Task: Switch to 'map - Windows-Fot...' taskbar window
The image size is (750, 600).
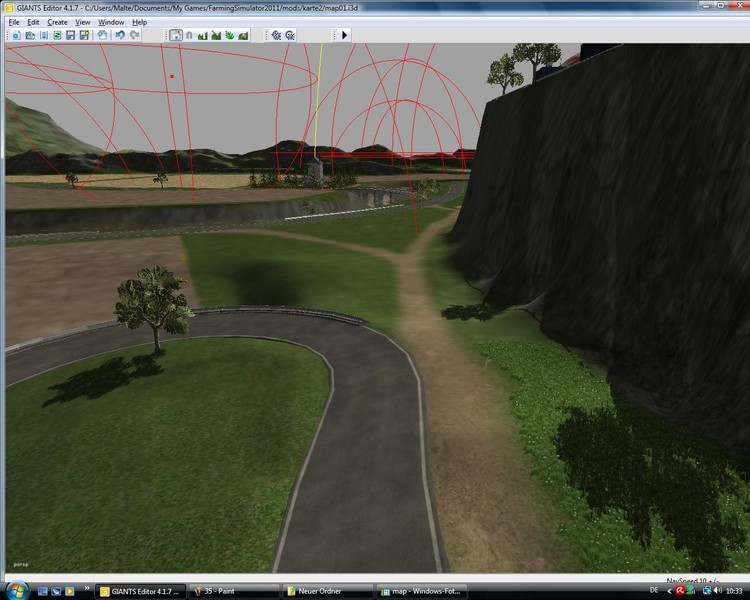Action: [x=421, y=591]
